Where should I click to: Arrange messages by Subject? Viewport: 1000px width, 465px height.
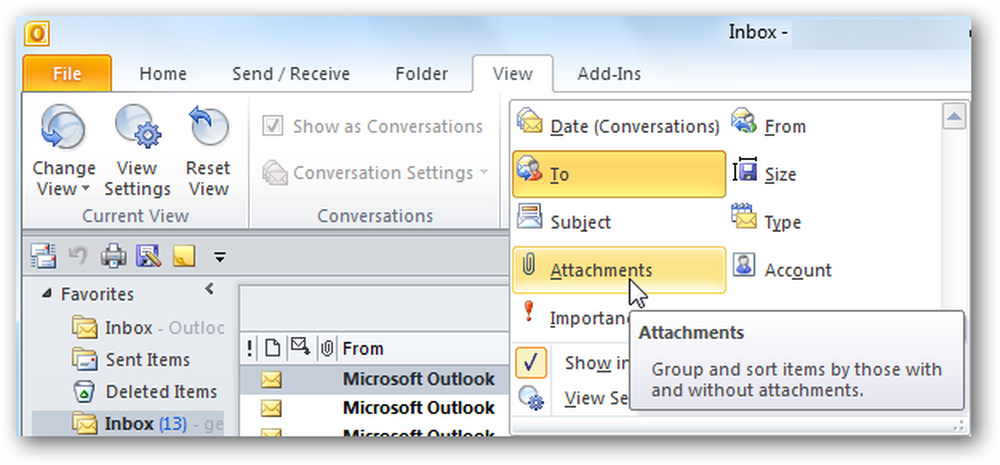click(x=618, y=222)
